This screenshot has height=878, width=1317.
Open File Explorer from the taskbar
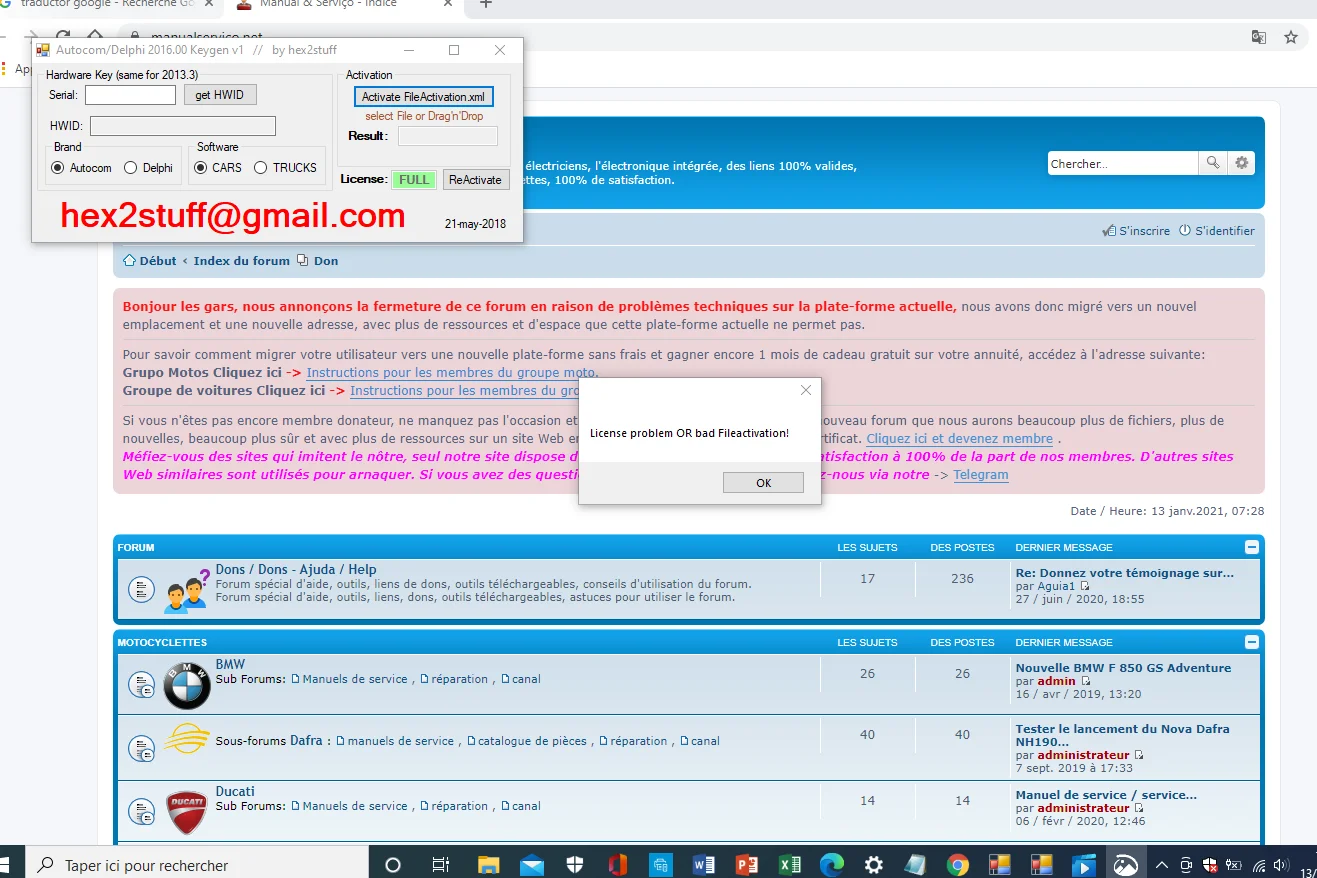(488, 865)
